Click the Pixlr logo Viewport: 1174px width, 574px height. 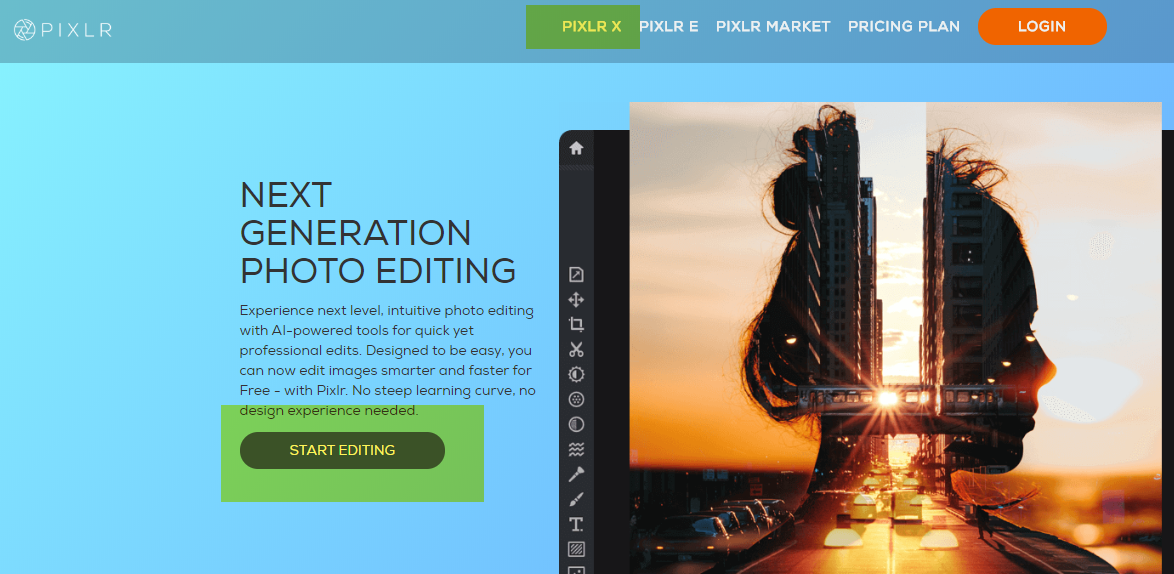(x=63, y=30)
